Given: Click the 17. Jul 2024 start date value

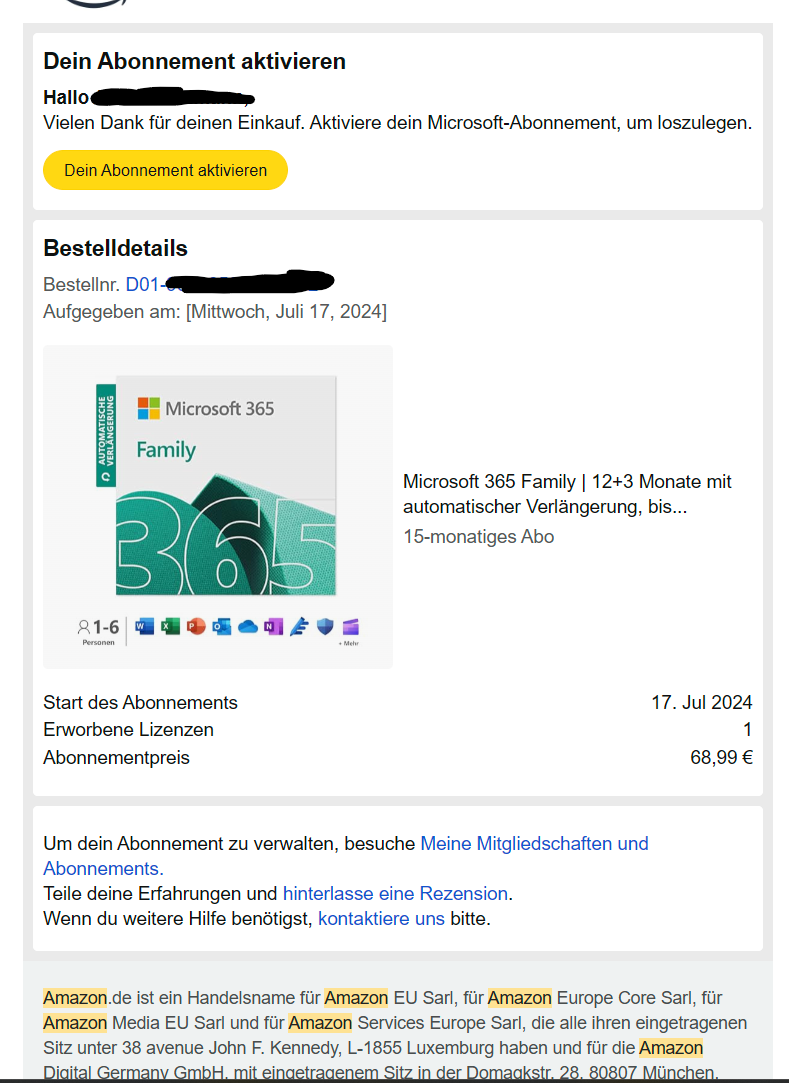Looking at the screenshot, I should coord(701,702).
